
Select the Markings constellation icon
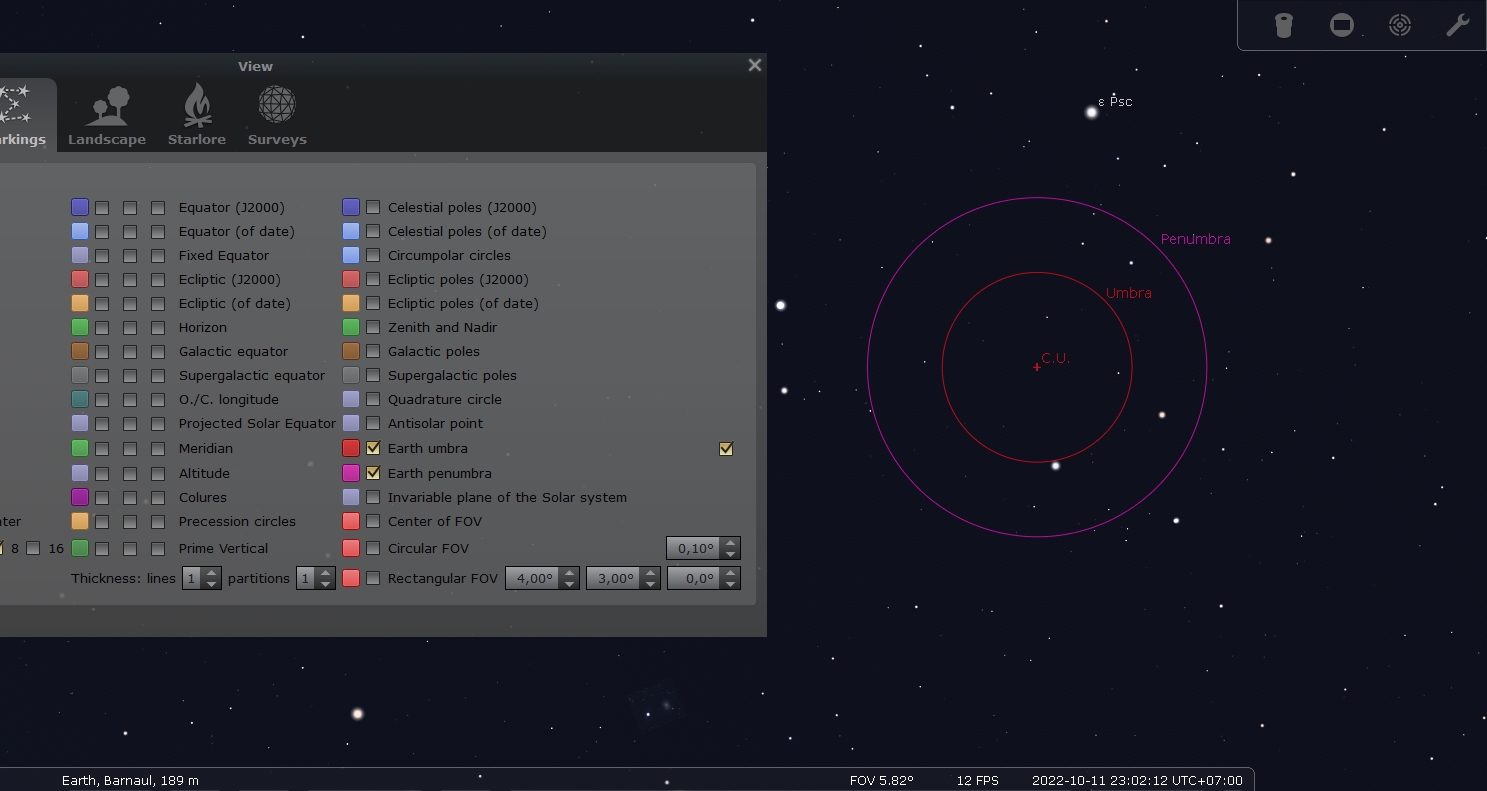17,112
